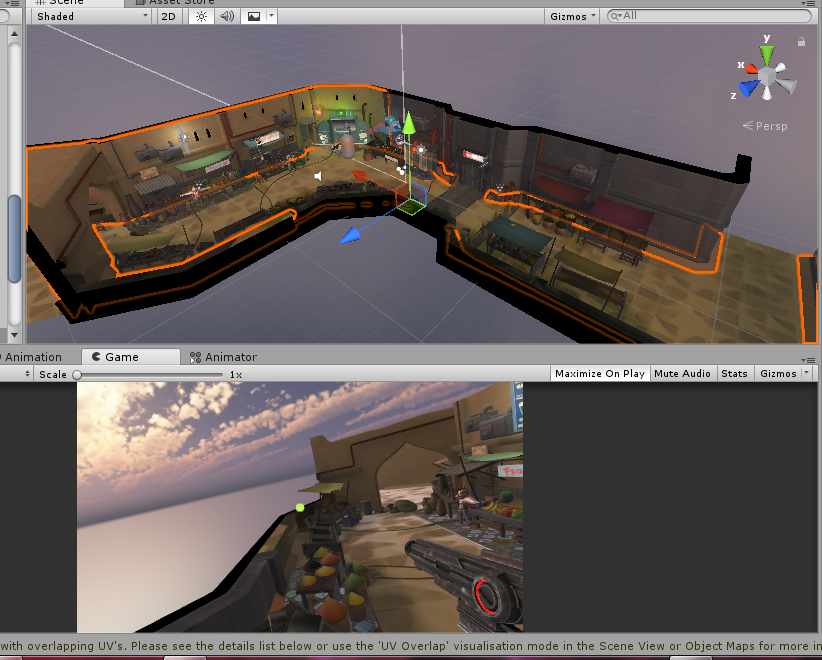The width and height of the screenshot is (822, 660).
Task: Open effects dropdown arrow beside image icon
Action: click(x=271, y=16)
